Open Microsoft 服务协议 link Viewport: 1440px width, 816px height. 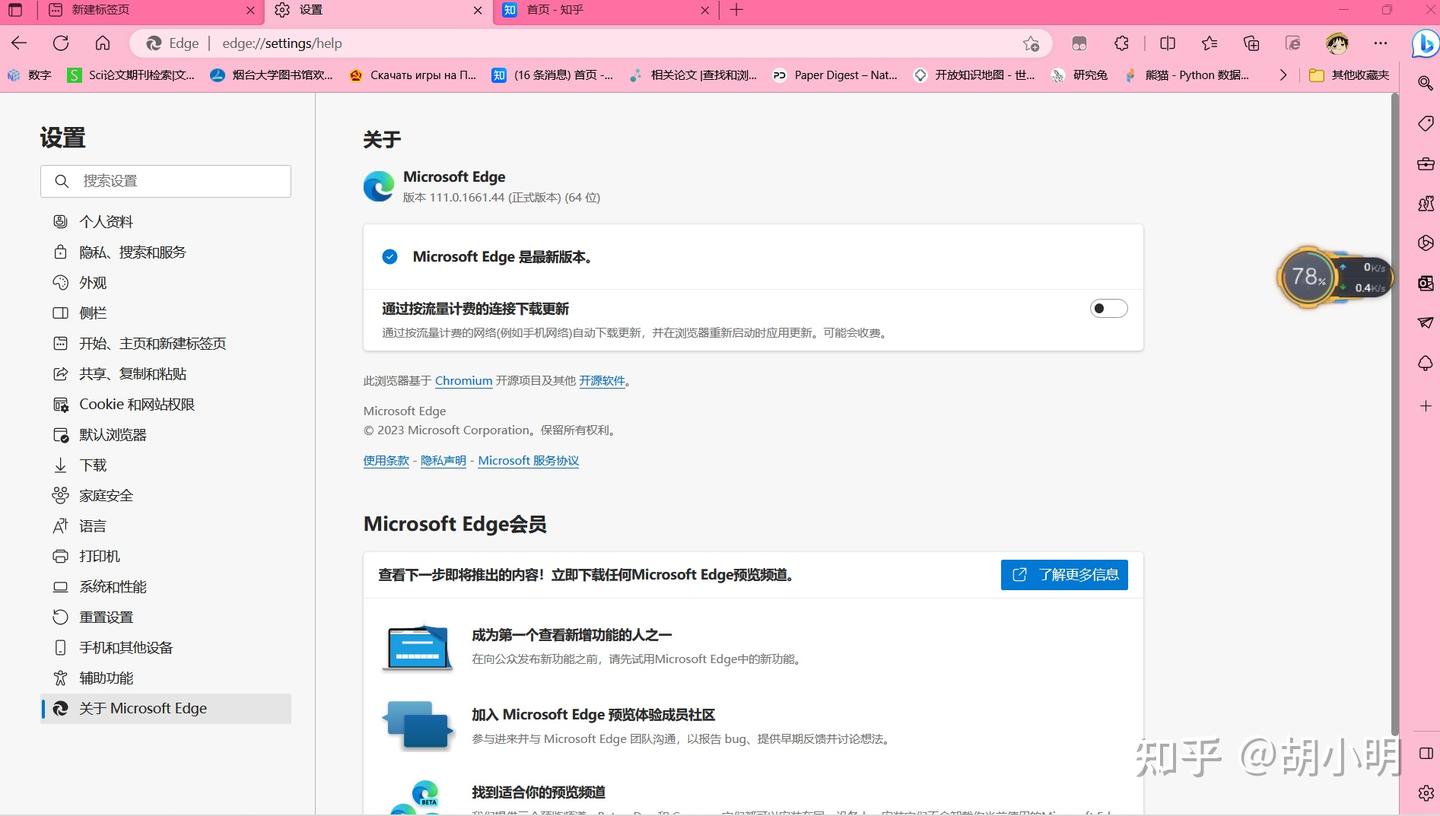[x=528, y=461]
